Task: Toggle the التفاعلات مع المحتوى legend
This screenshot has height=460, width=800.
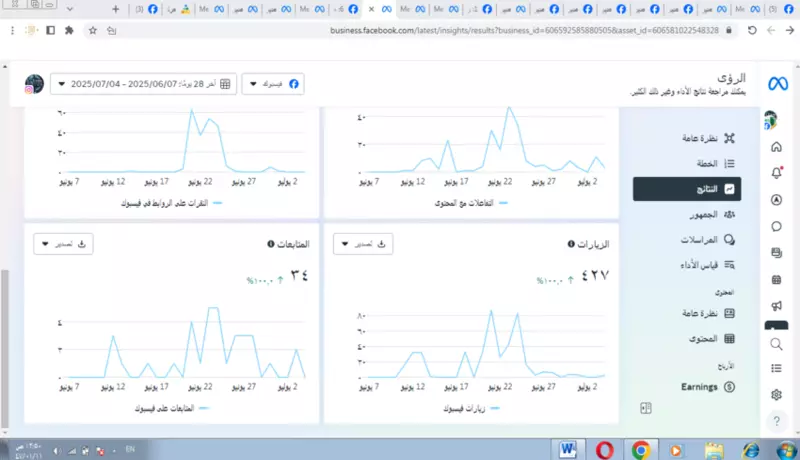Action: click(471, 203)
